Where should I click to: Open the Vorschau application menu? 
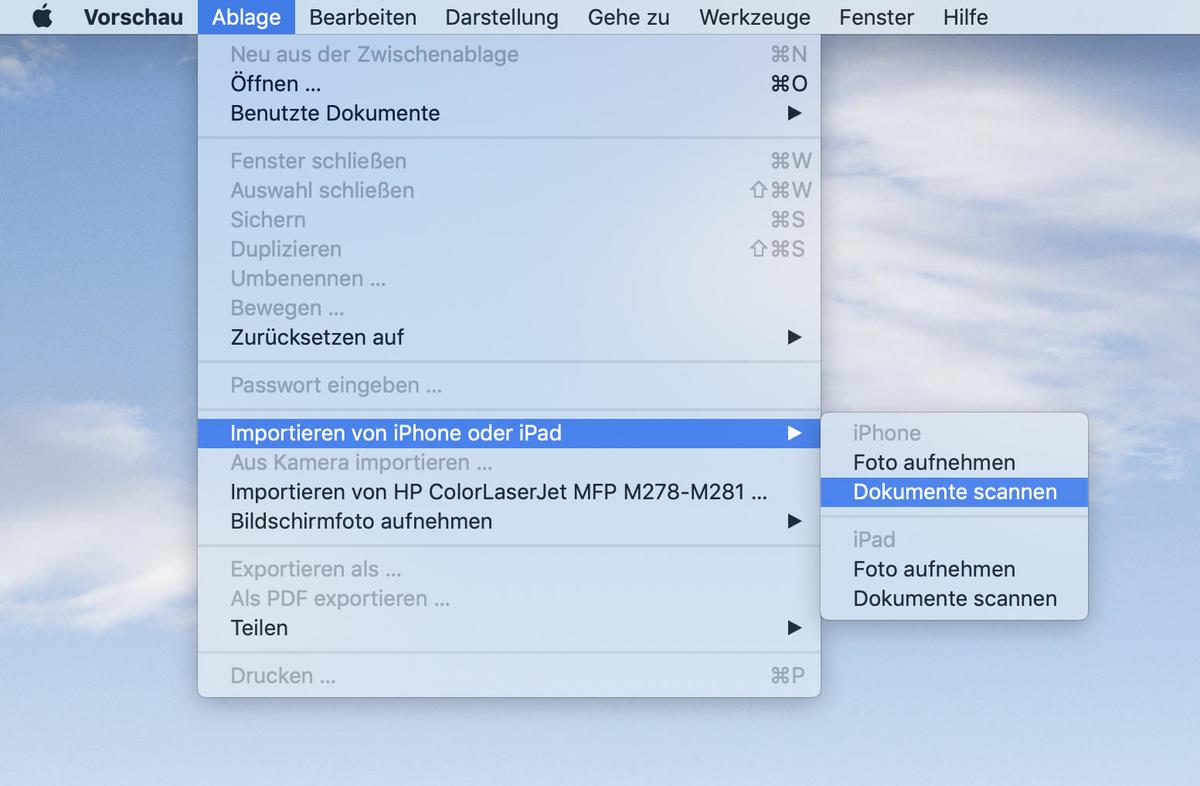[x=133, y=17]
